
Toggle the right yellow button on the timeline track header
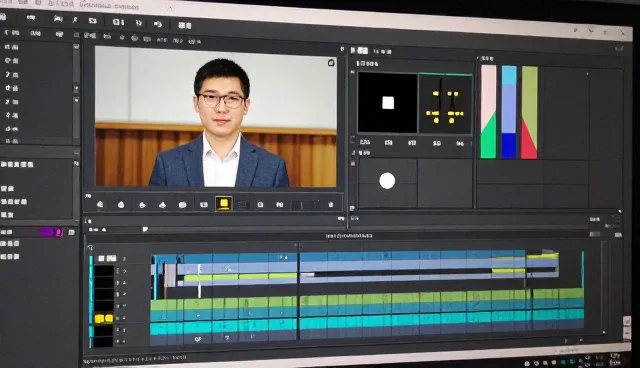[x=109, y=318]
